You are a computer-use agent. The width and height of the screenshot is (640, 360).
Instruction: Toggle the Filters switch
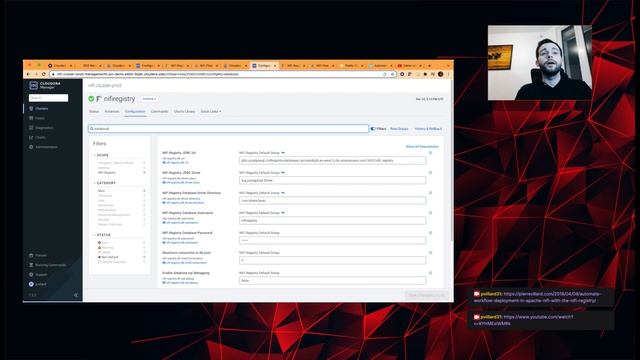[373, 129]
